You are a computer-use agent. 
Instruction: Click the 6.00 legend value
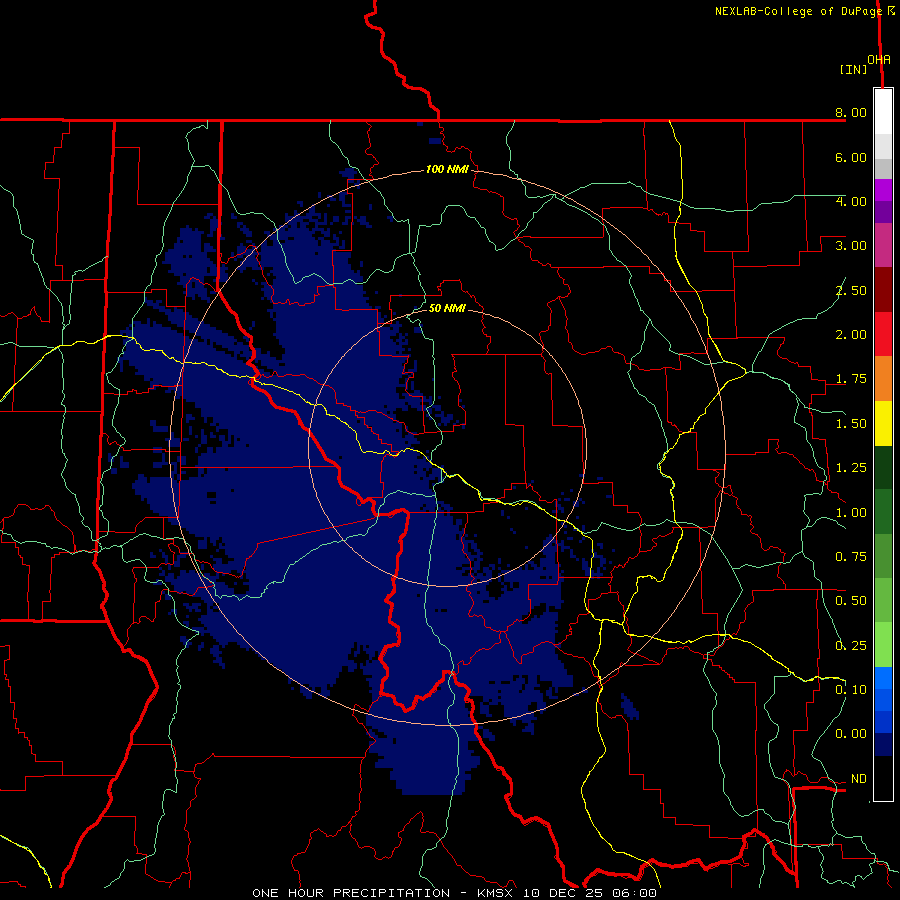pyautogui.click(x=851, y=157)
